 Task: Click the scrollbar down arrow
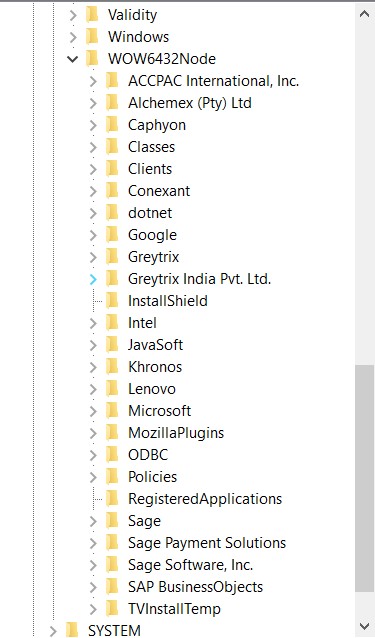(x=364, y=626)
